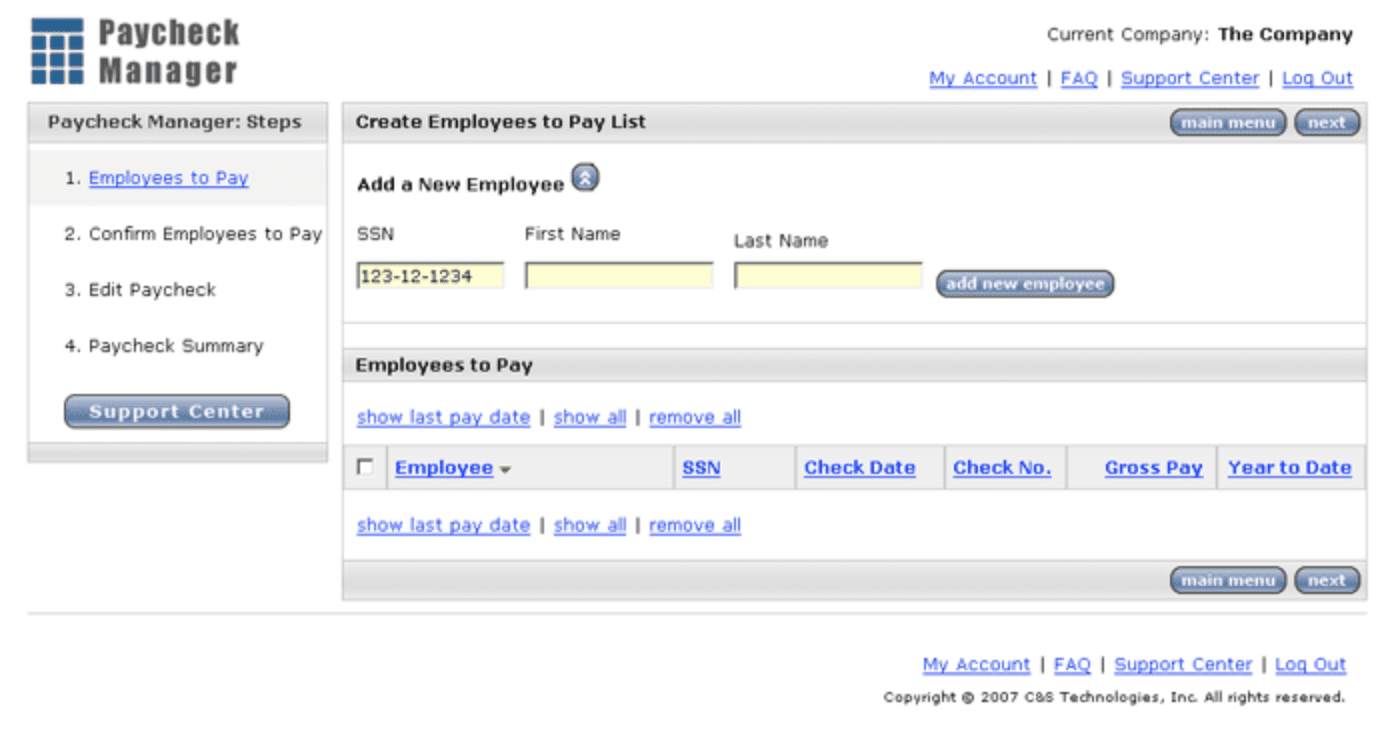Viewport: 1392px width, 734px height.
Task: Sort employees by Gross Pay
Action: point(1153,467)
